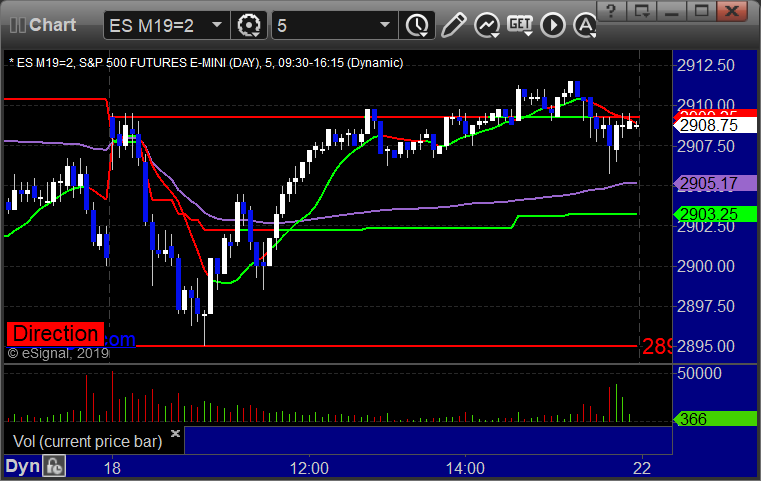761x481 pixels.
Task: Click the green 366 volume marker
Action: coord(714,419)
